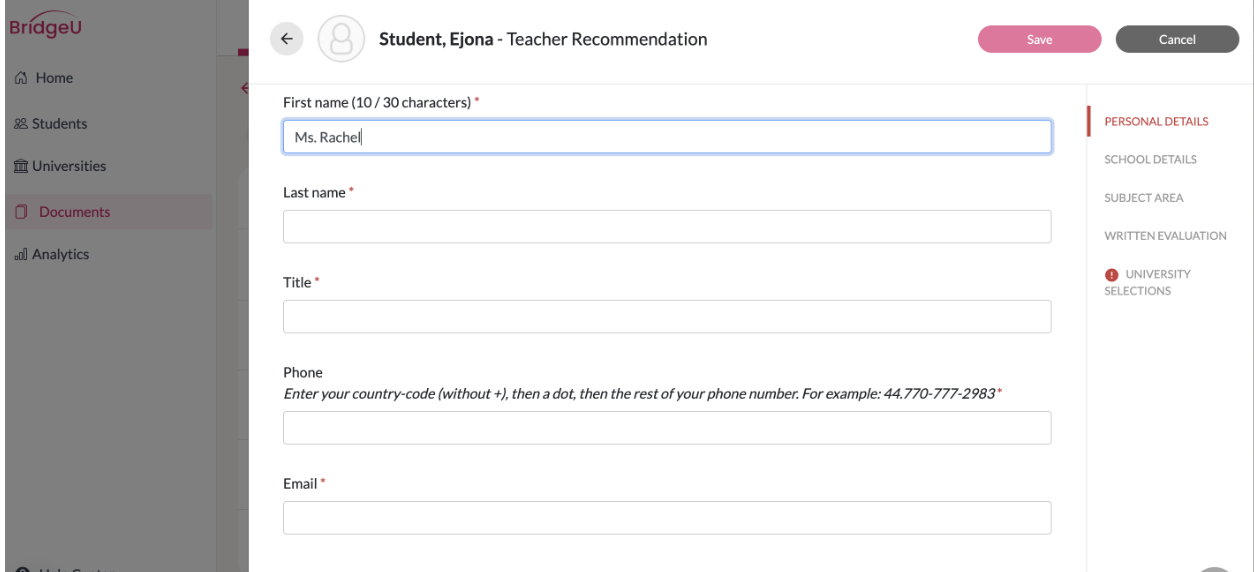1254x572 pixels.
Task: Go to the School Details section
Action: 1150,160
